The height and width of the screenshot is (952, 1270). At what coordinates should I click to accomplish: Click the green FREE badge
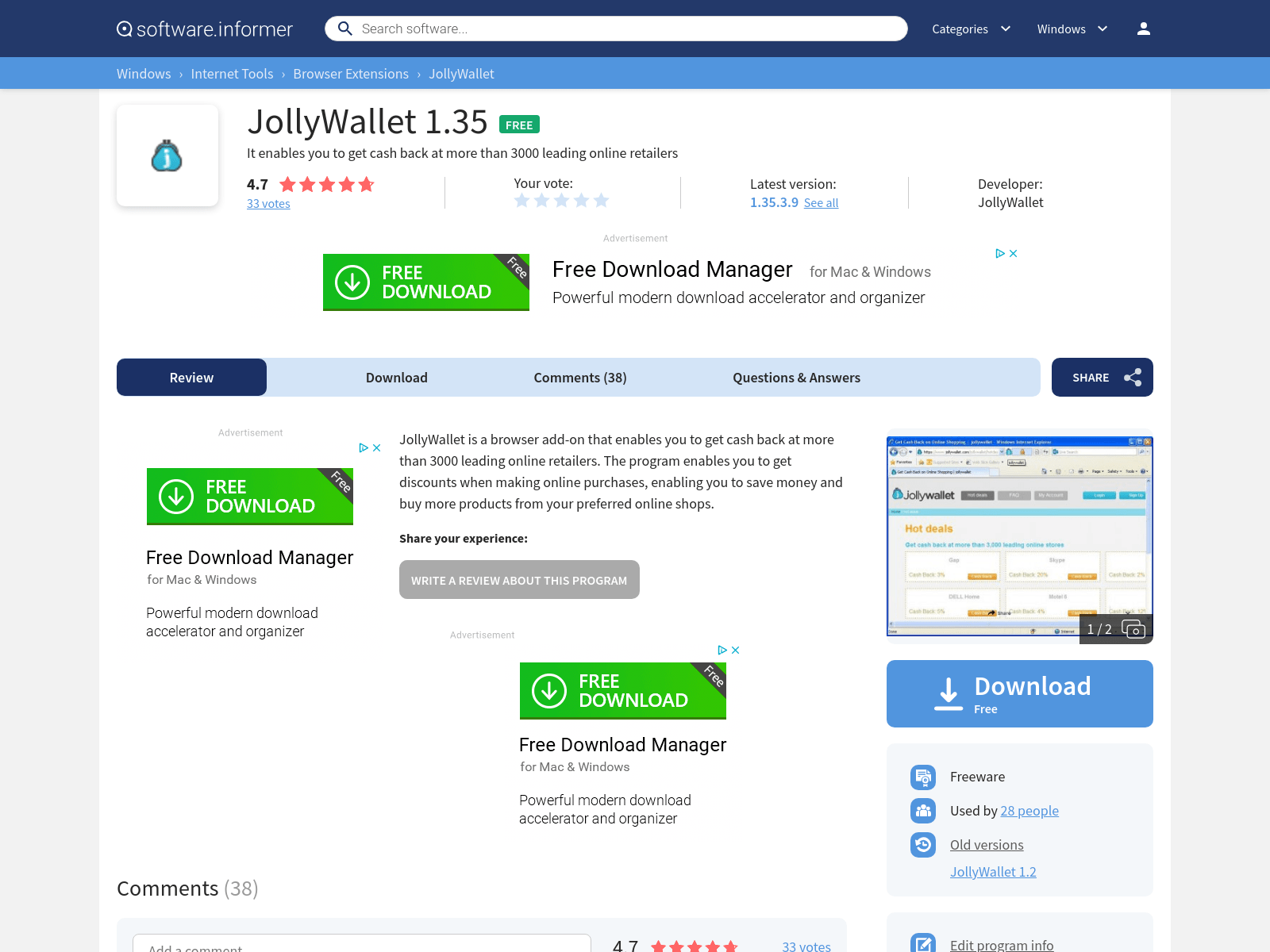(x=519, y=125)
